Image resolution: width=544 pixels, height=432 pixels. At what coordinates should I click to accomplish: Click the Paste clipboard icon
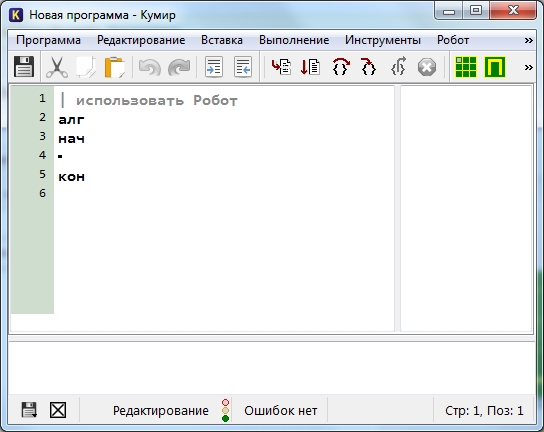tap(114, 67)
